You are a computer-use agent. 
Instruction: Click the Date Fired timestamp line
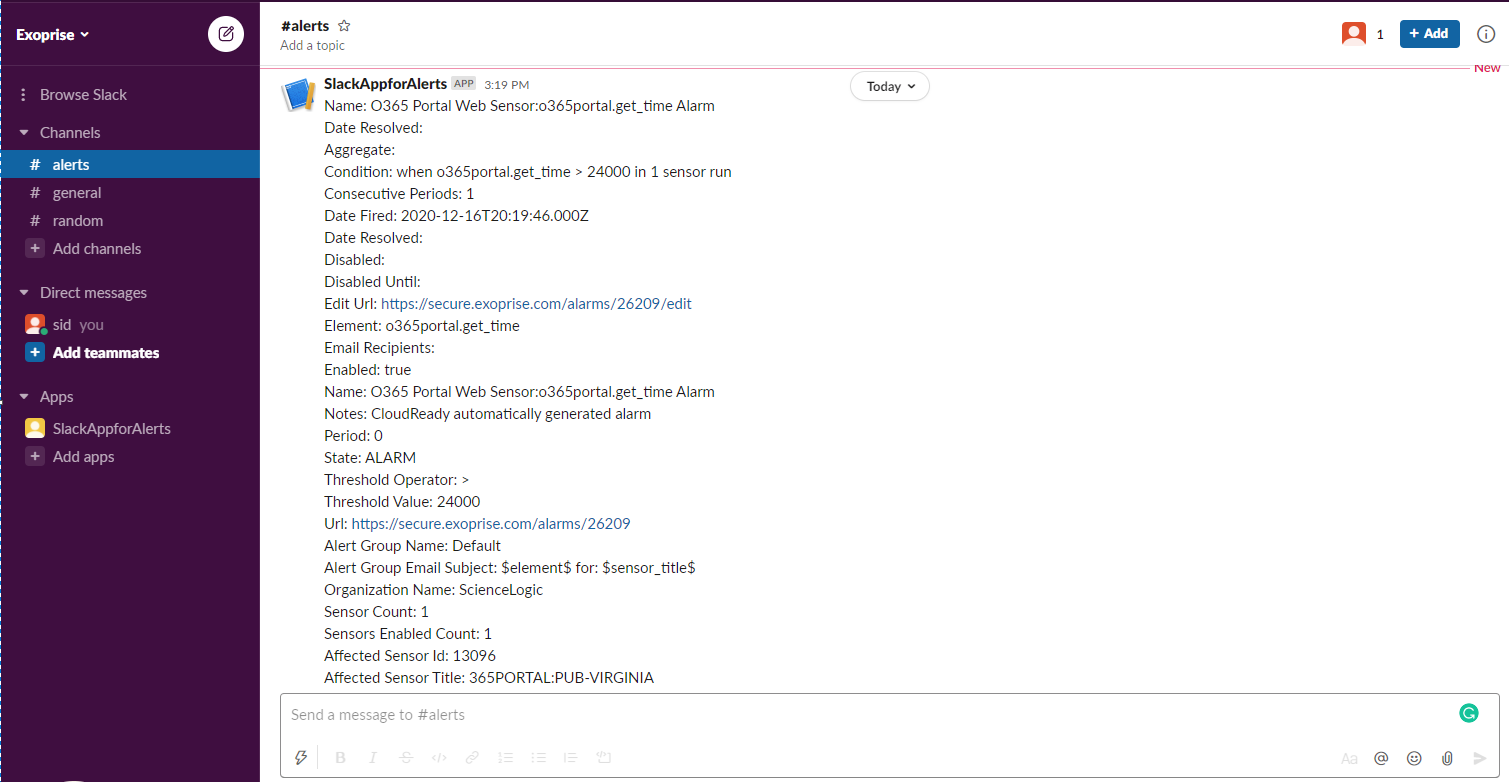point(456,216)
